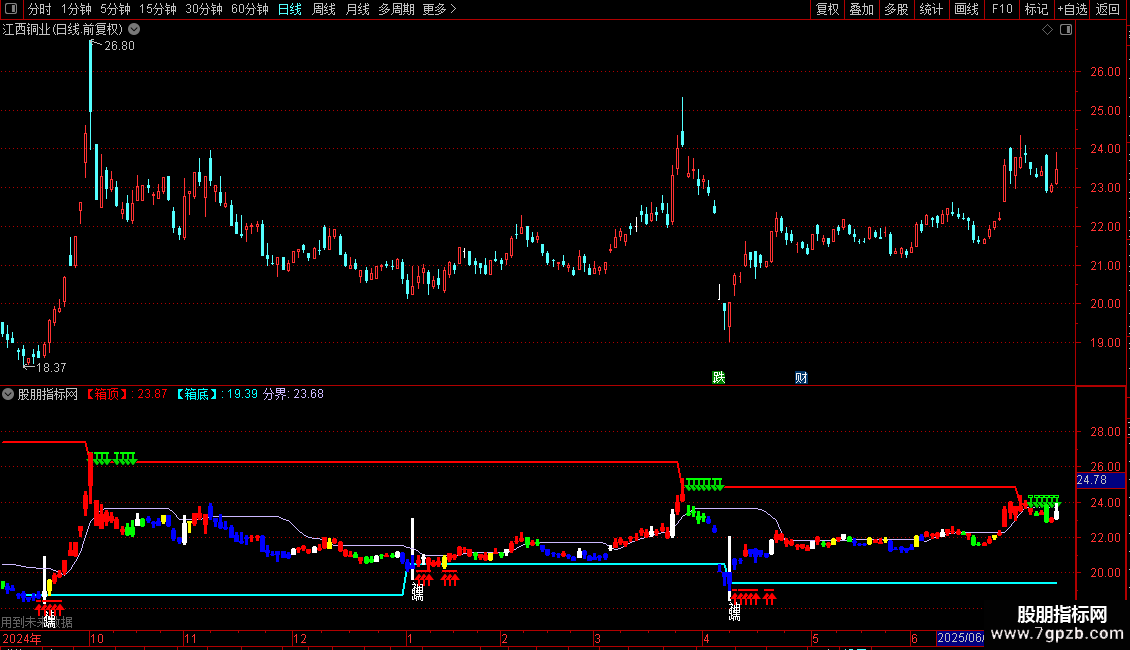Viewport: 1130px width, 650px height.
Task: Open the 江西铜业 chart title dropdown
Action: coord(134,30)
